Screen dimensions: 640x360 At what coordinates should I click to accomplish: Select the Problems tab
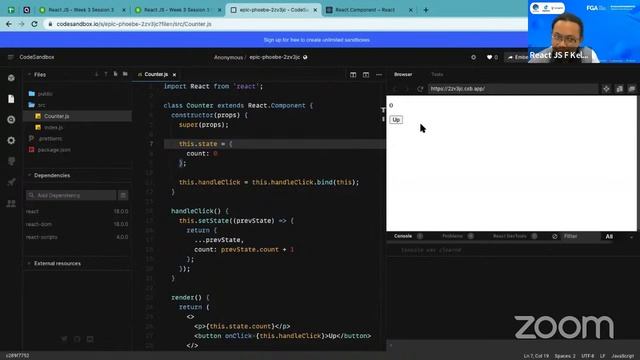452,236
